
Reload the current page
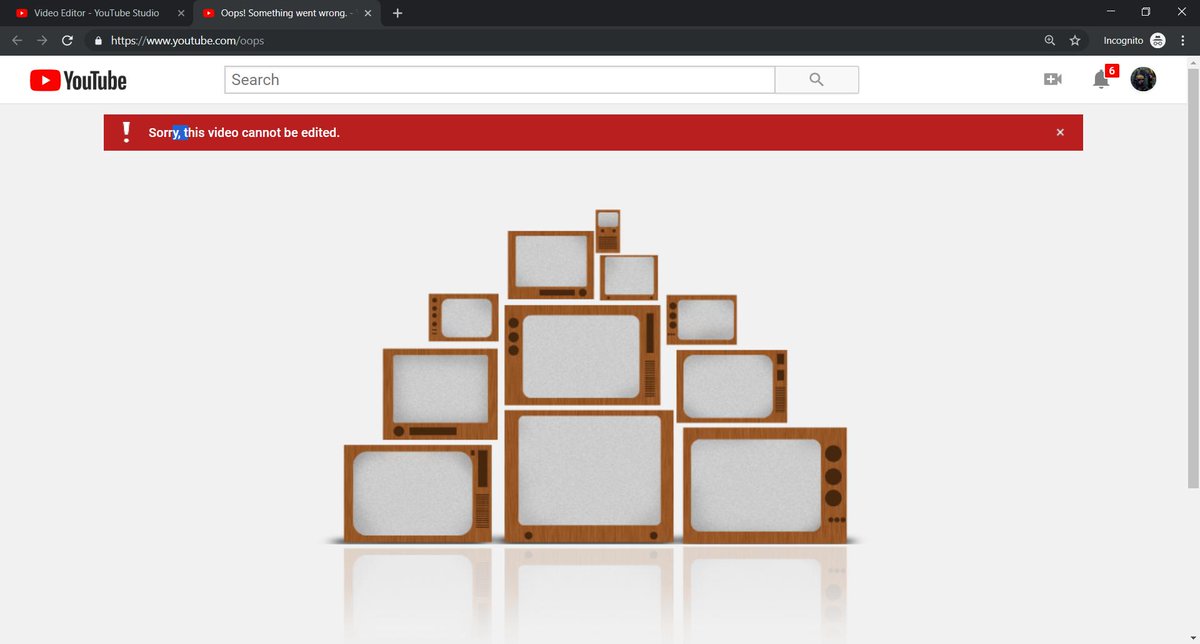click(x=68, y=40)
